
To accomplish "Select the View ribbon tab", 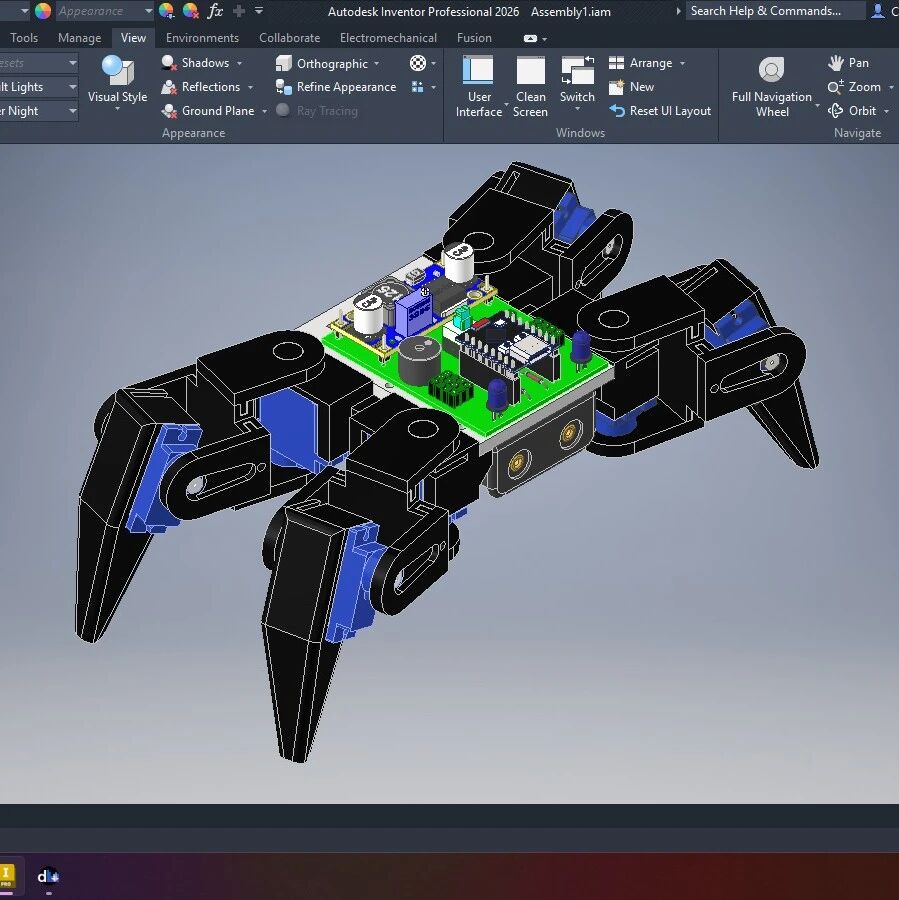I will 133,38.
